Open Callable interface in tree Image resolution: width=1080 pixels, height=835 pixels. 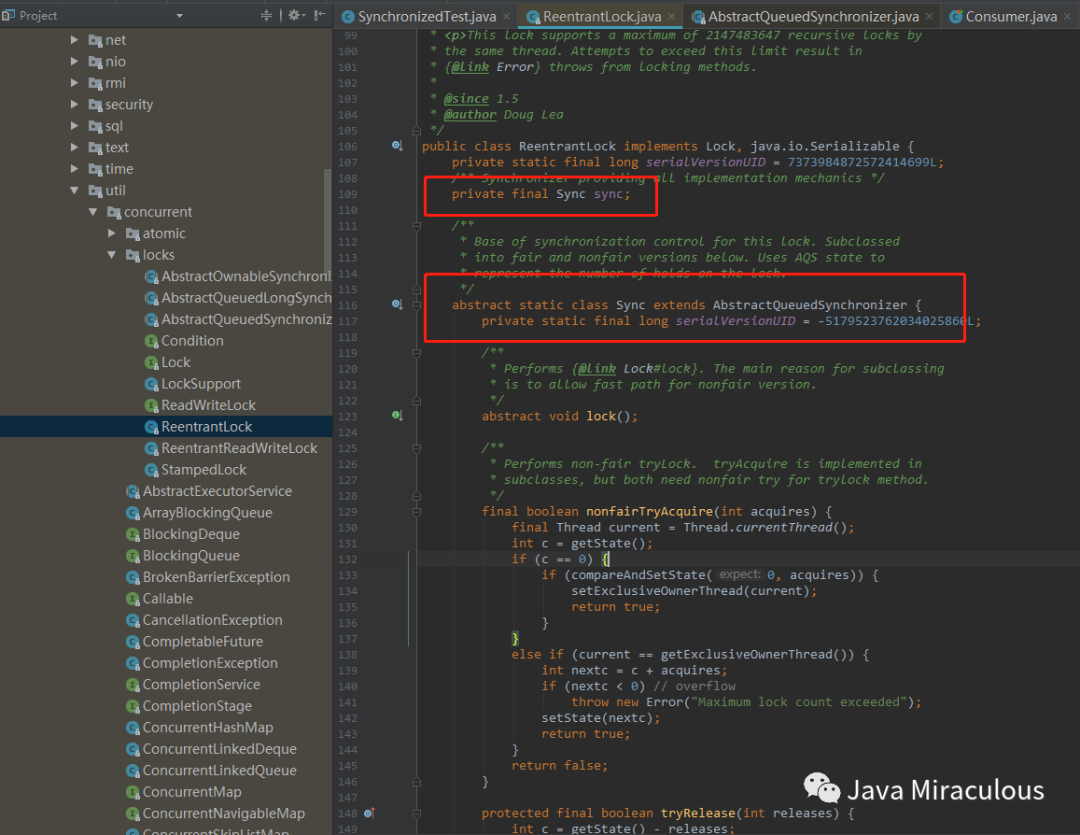click(159, 598)
